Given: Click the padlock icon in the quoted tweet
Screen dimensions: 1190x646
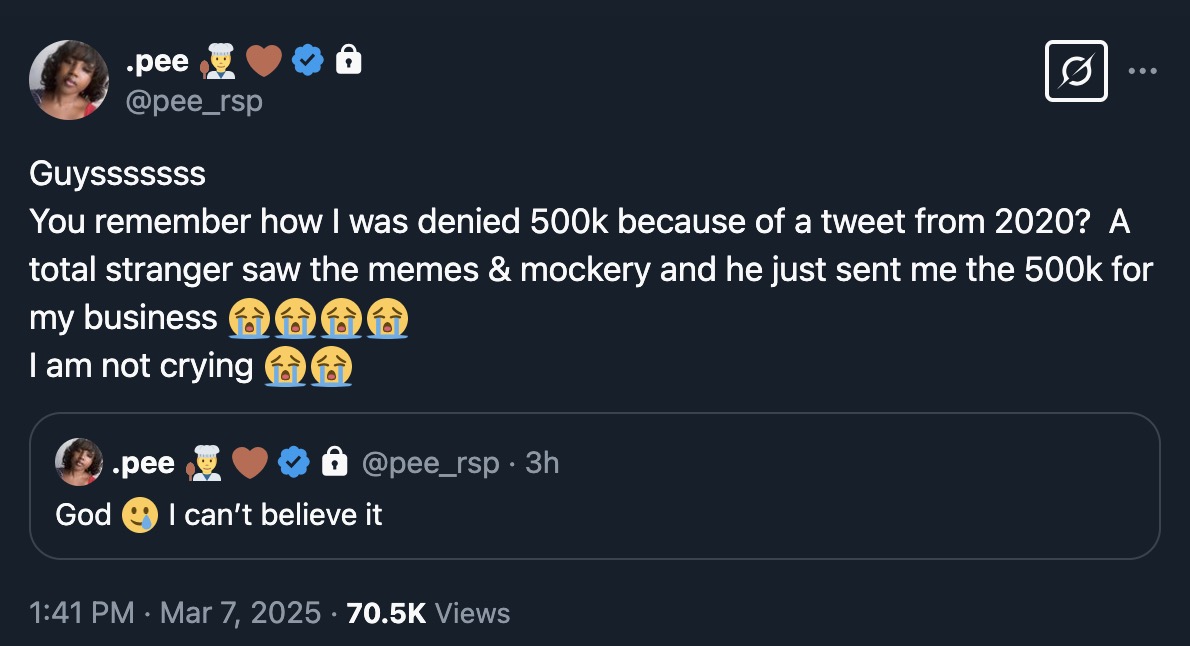Looking at the screenshot, I should pyautogui.click(x=334, y=463).
